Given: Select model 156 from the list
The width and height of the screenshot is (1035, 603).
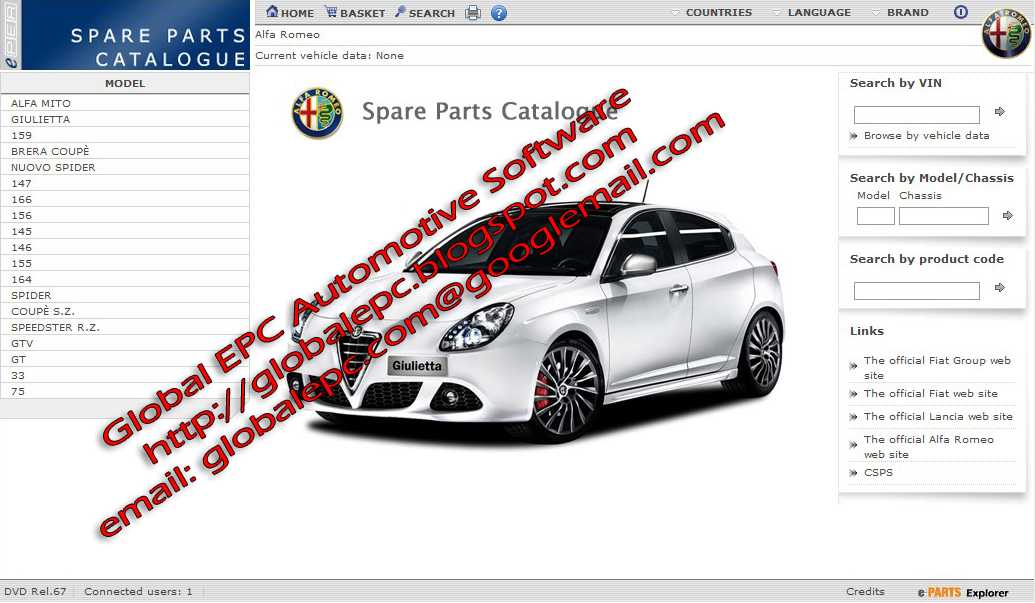Looking at the screenshot, I should coord(125,215).
